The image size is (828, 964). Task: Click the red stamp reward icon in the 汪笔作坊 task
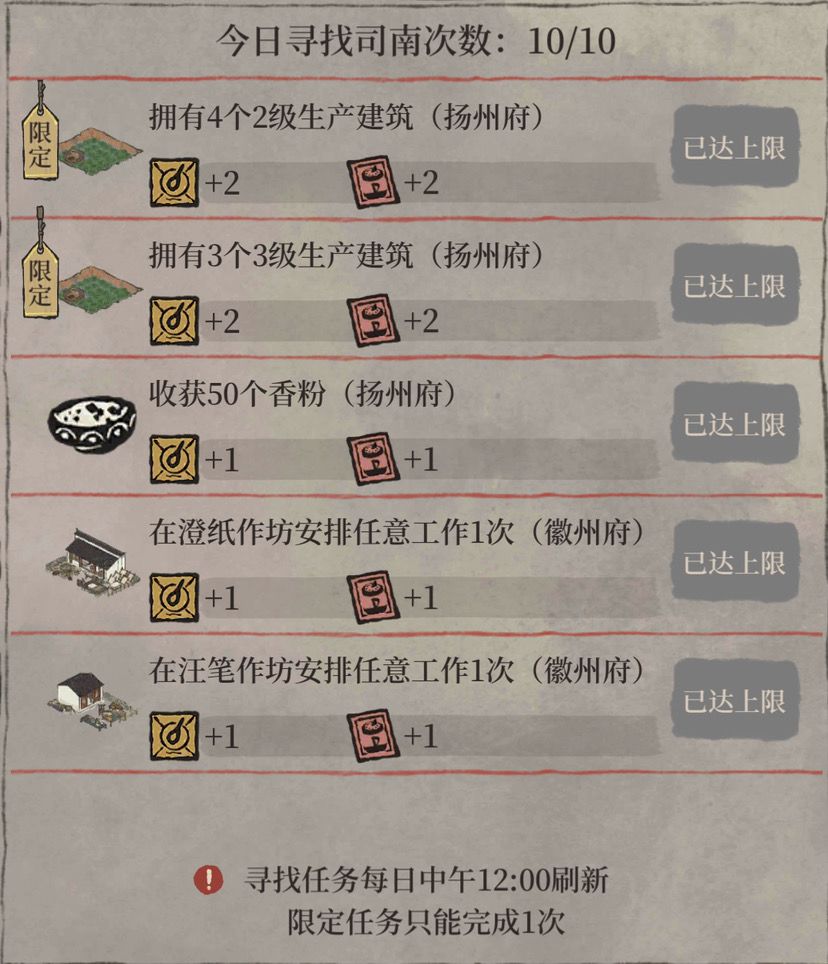click(x=373, y=735)
